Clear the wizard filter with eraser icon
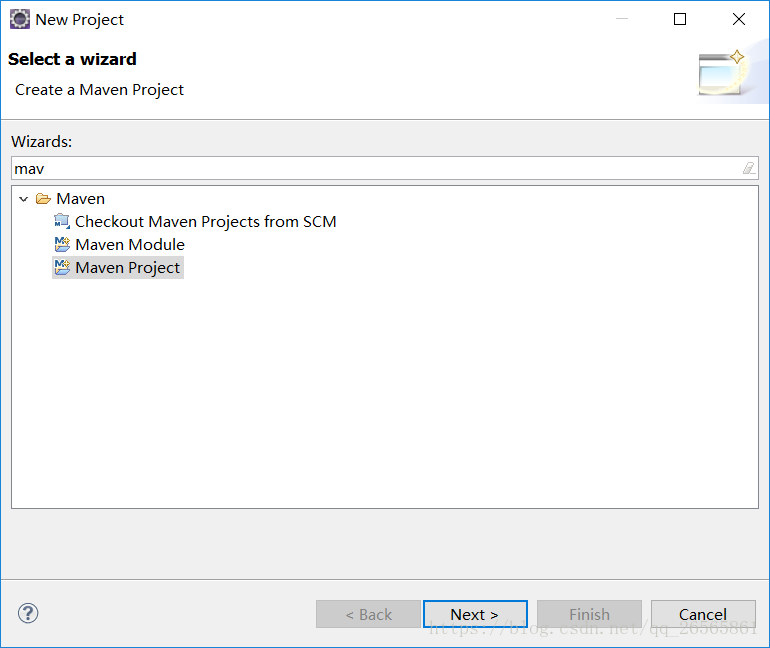The image size is (770, 648). (749, 168)
